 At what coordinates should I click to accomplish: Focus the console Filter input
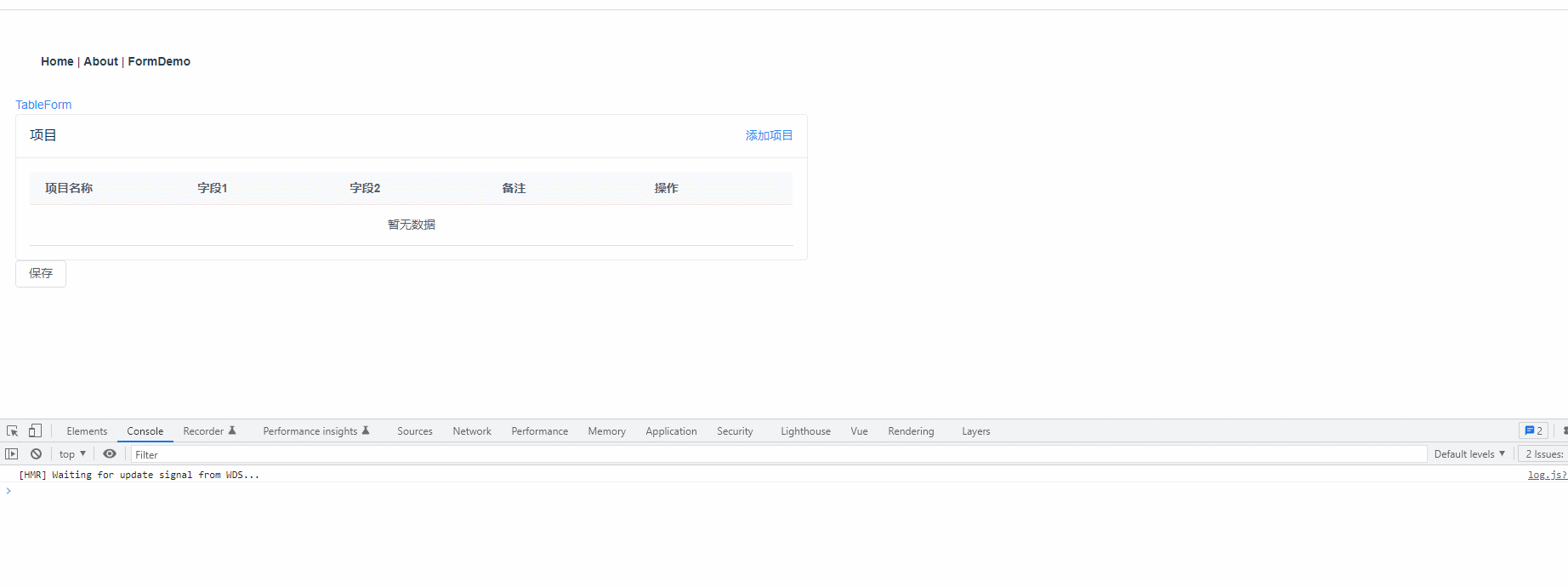(x=778, y=454)
